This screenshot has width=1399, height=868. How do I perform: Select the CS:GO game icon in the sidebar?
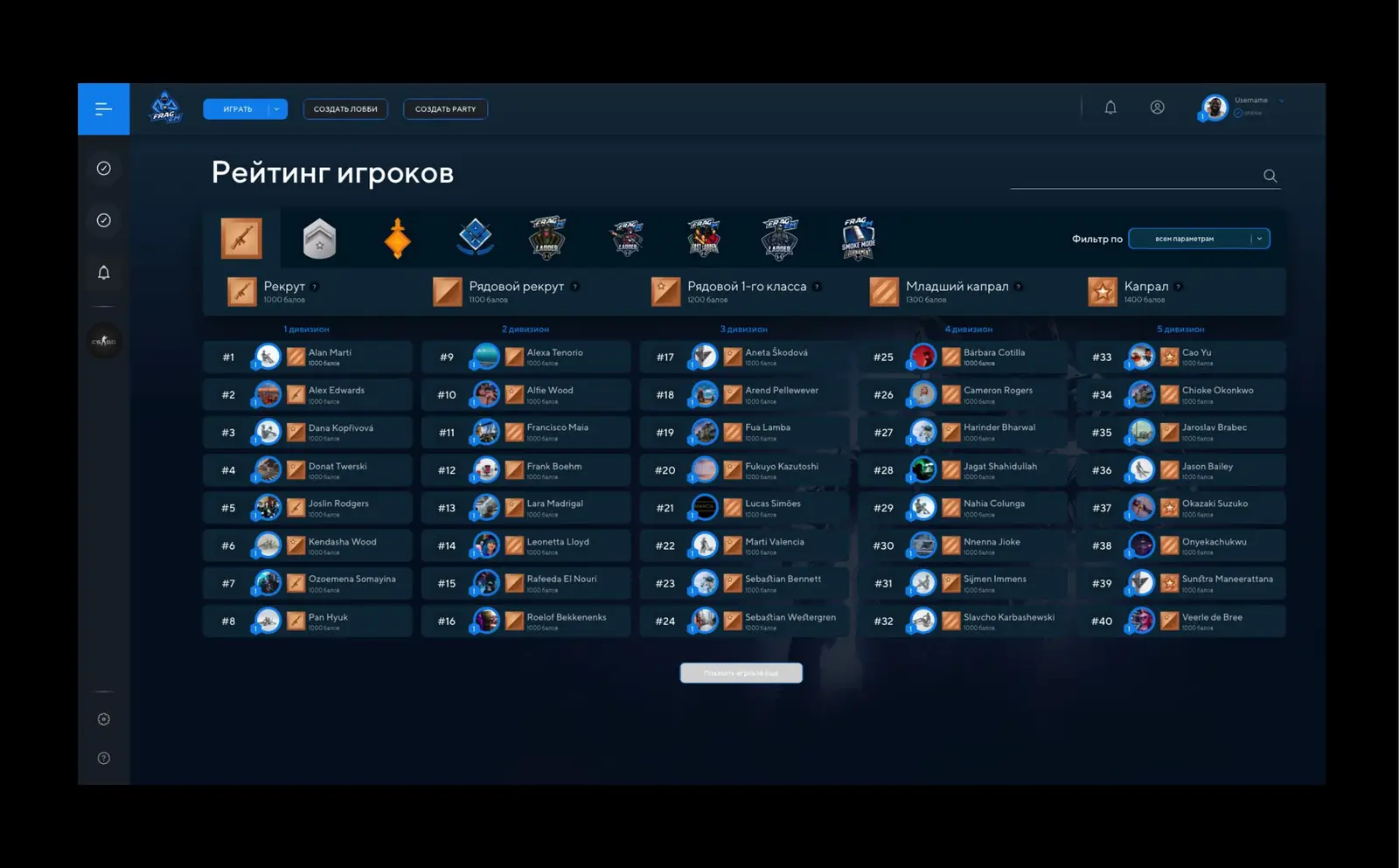click(103, 341)
